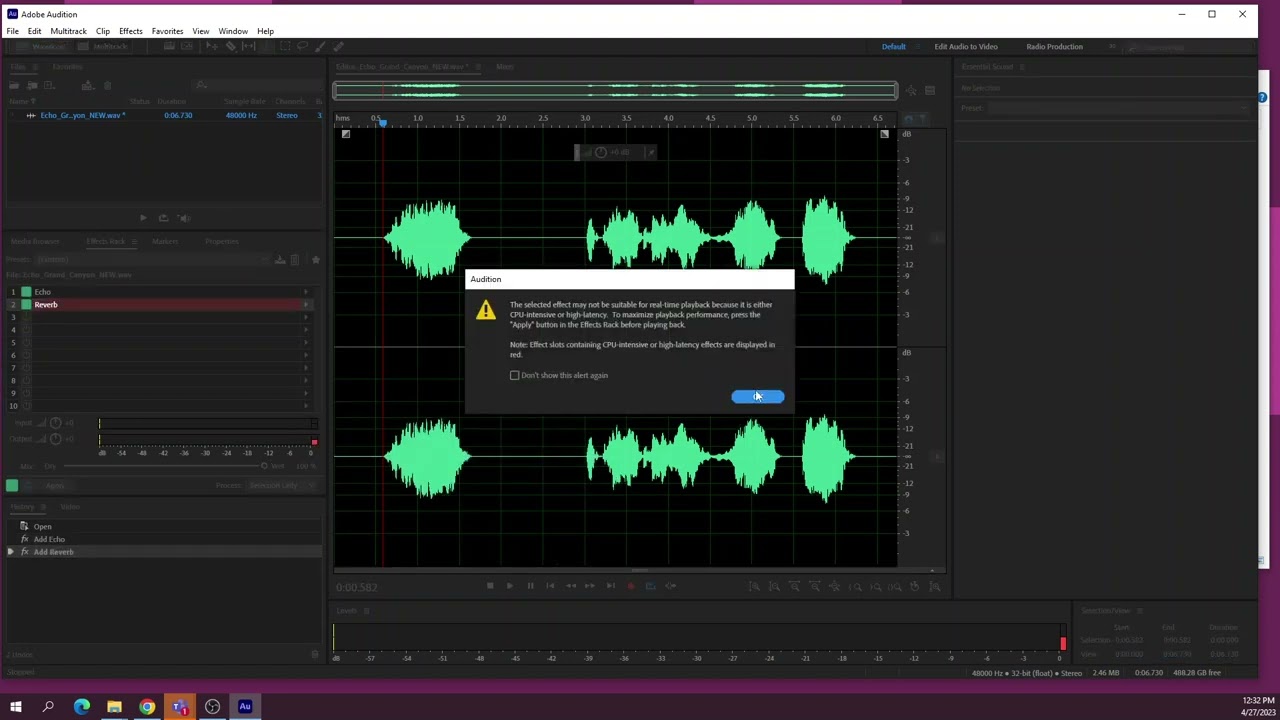
Task: Click the OK button in the alert dialog
Action: click(757, 397)
